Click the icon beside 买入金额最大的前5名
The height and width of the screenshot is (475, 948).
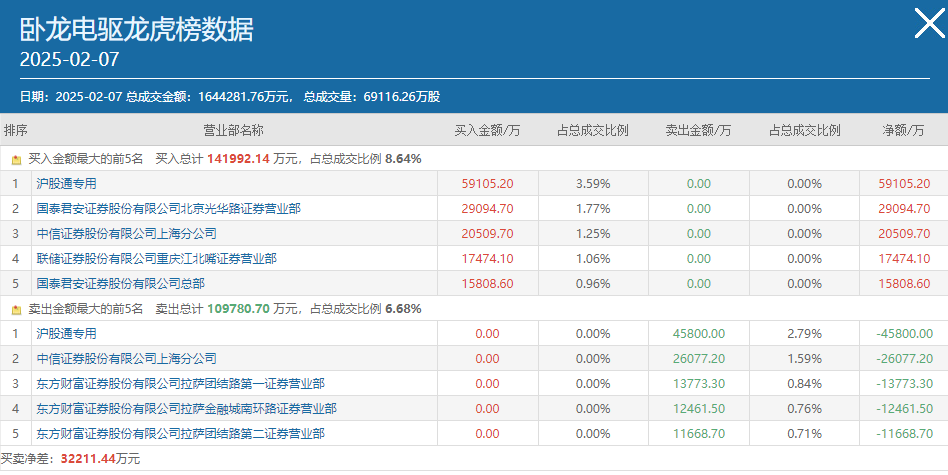16,160
